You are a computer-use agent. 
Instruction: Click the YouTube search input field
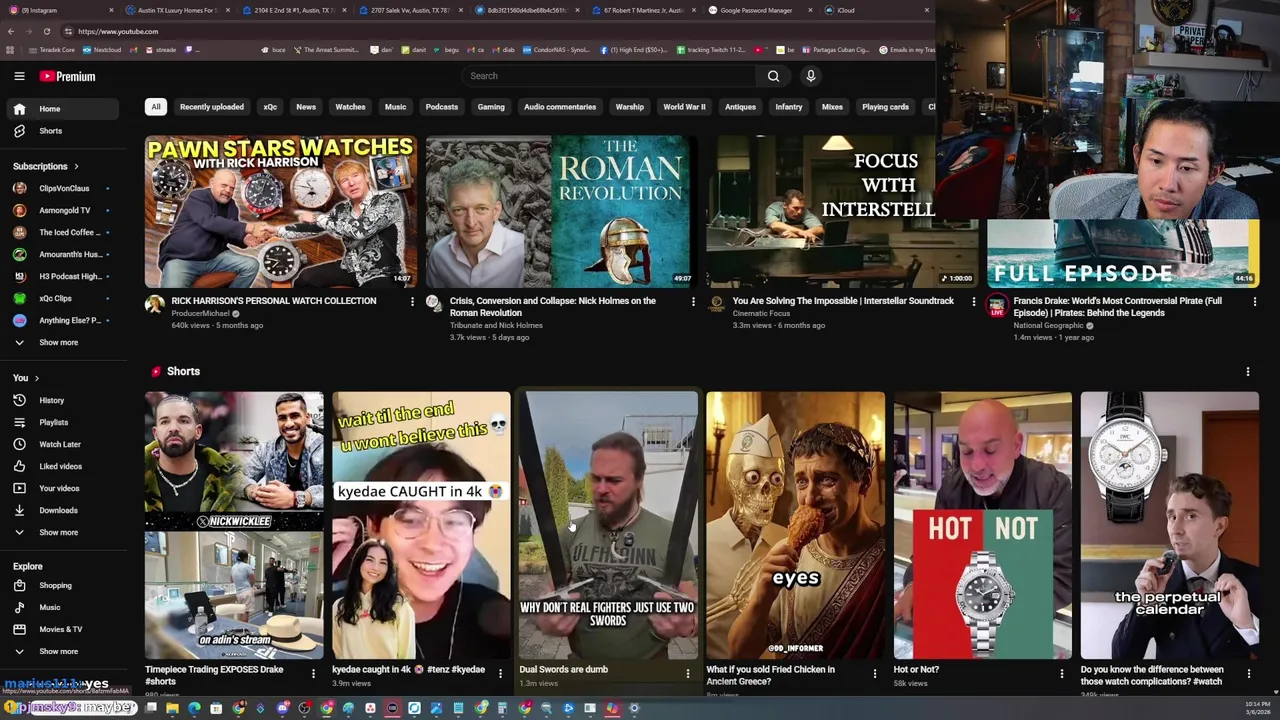click(610, 76)
